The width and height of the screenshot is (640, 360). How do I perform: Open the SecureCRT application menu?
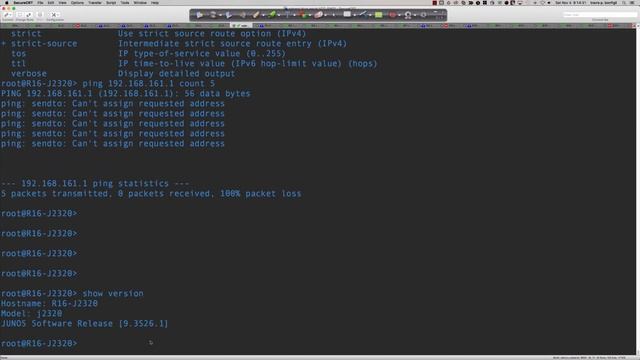tap(22, 2)
